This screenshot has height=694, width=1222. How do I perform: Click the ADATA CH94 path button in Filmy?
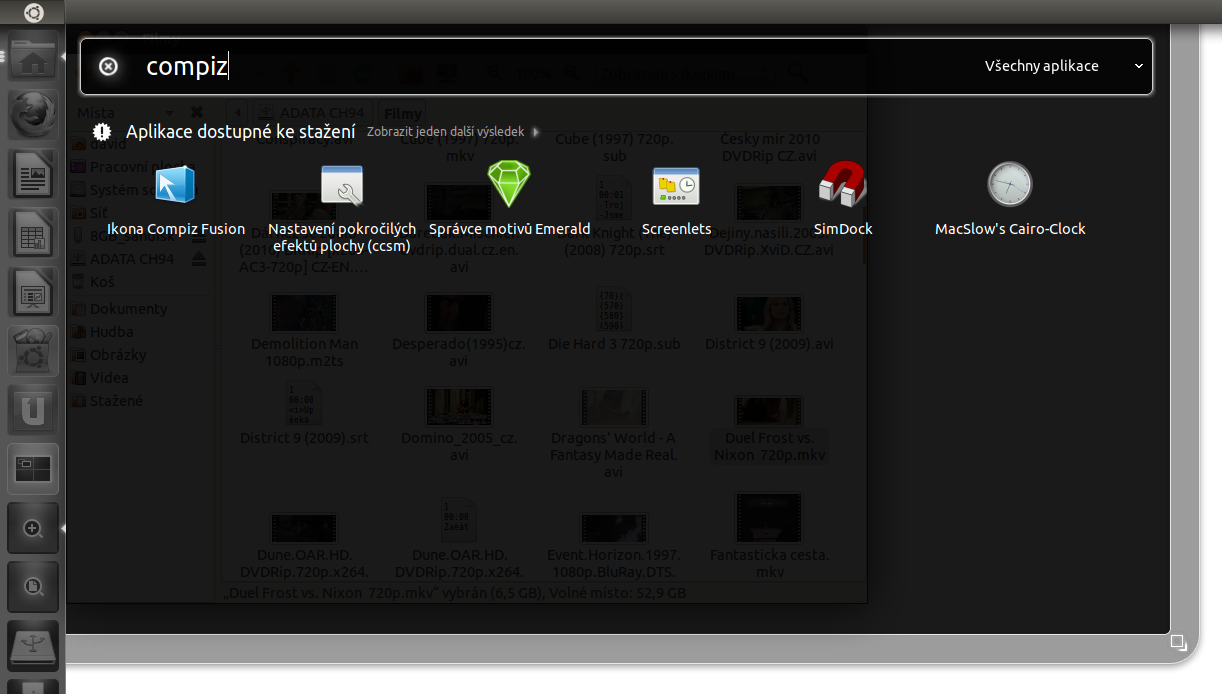point(313,112)
